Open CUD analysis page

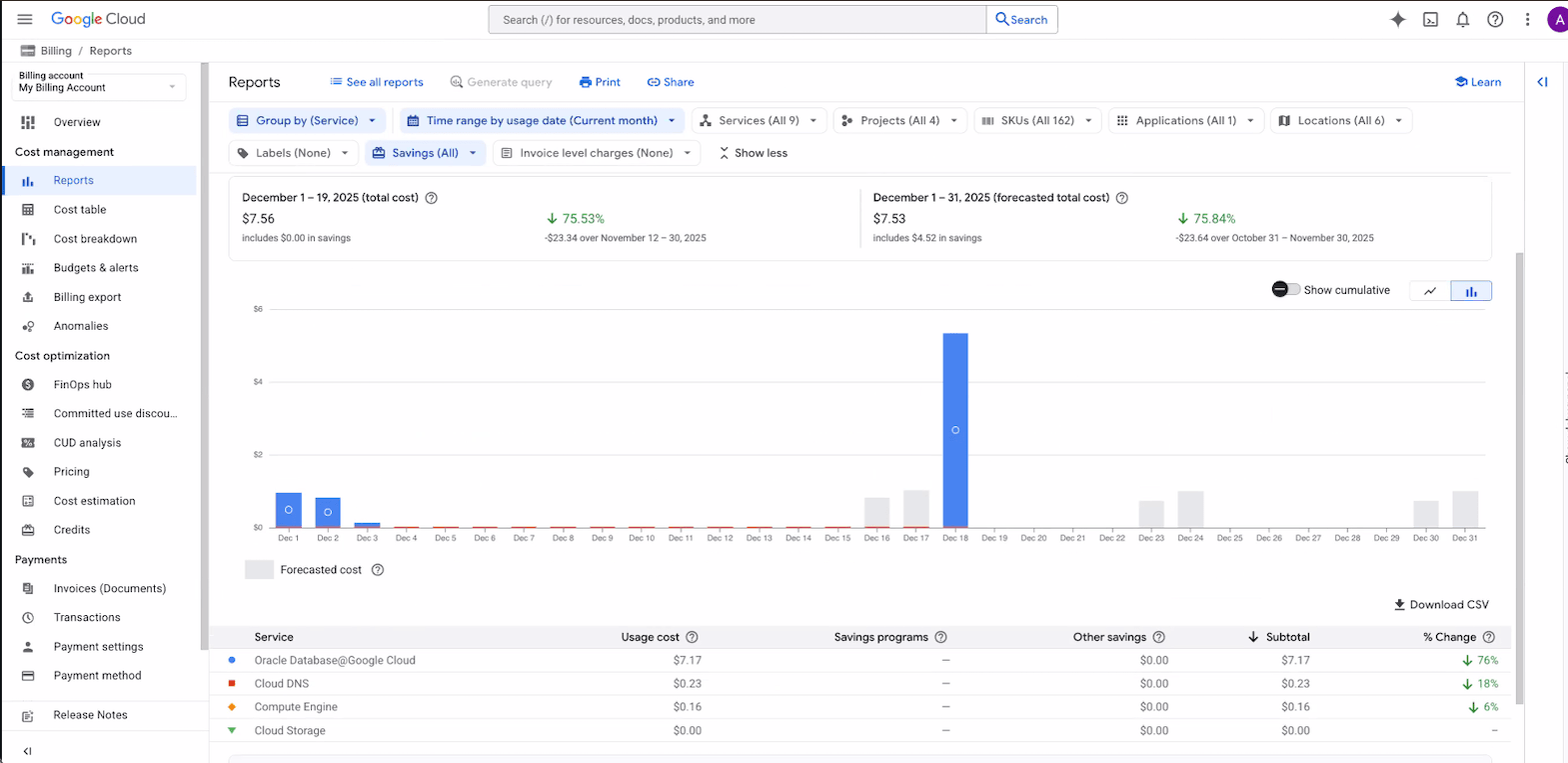[87, 443]
